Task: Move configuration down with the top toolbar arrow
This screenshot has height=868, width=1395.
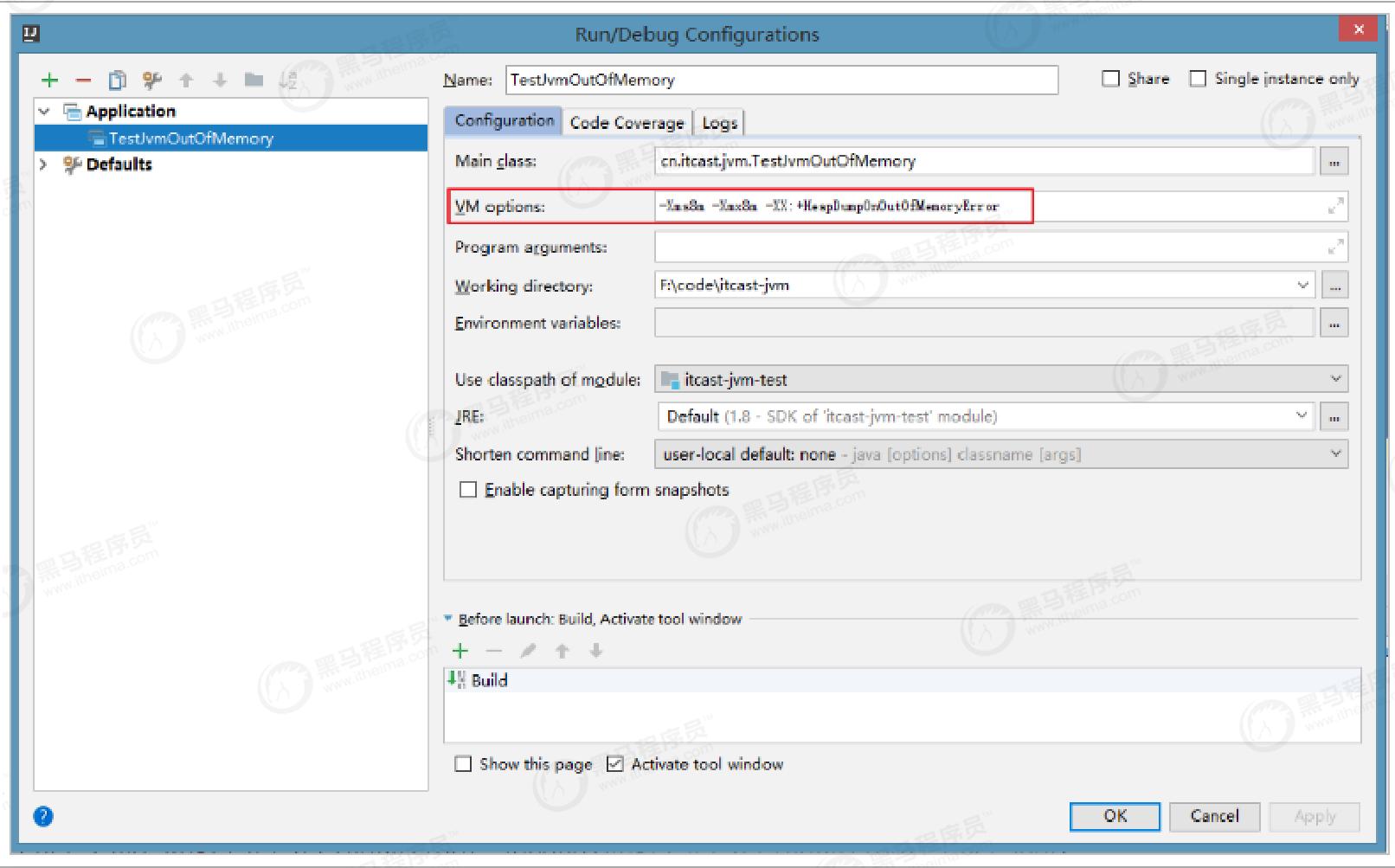Action: (x=220, y=80)
